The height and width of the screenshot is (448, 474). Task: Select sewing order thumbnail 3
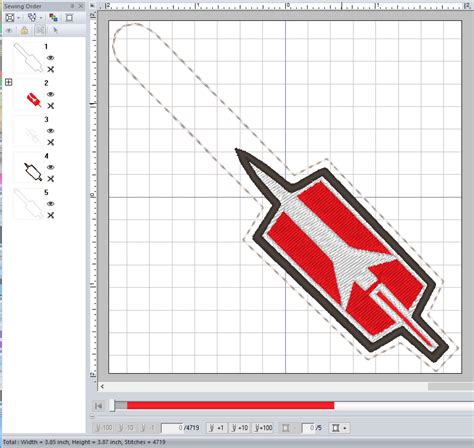coord(28,131)
